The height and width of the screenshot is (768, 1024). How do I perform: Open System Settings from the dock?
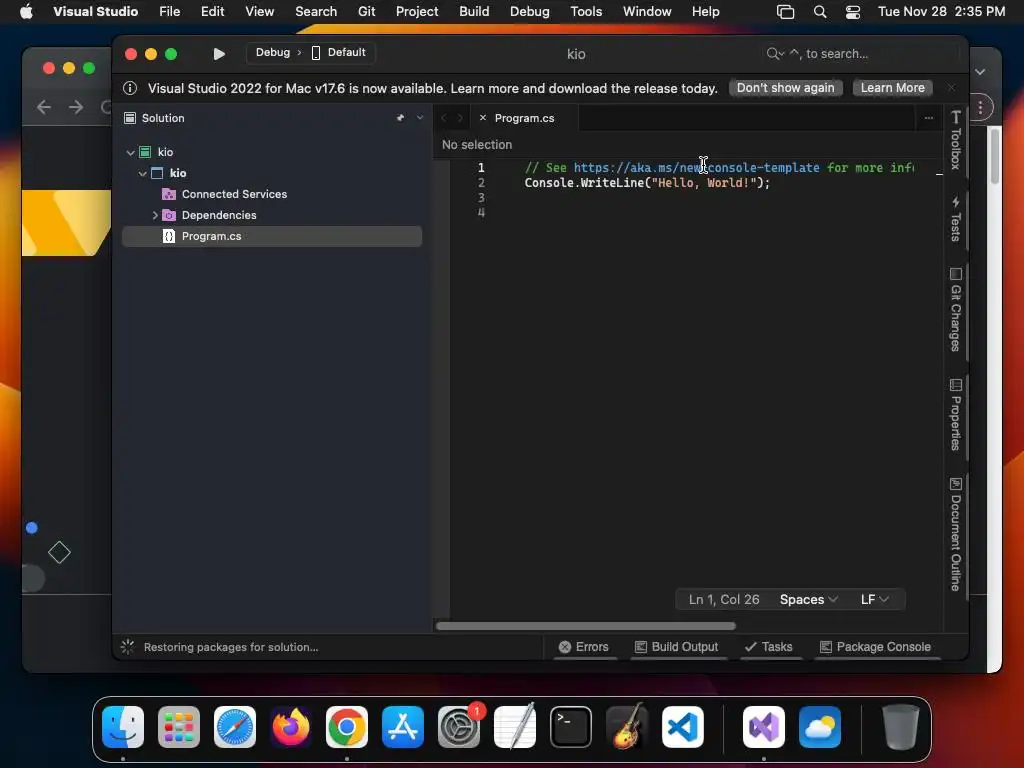[459, 727]
